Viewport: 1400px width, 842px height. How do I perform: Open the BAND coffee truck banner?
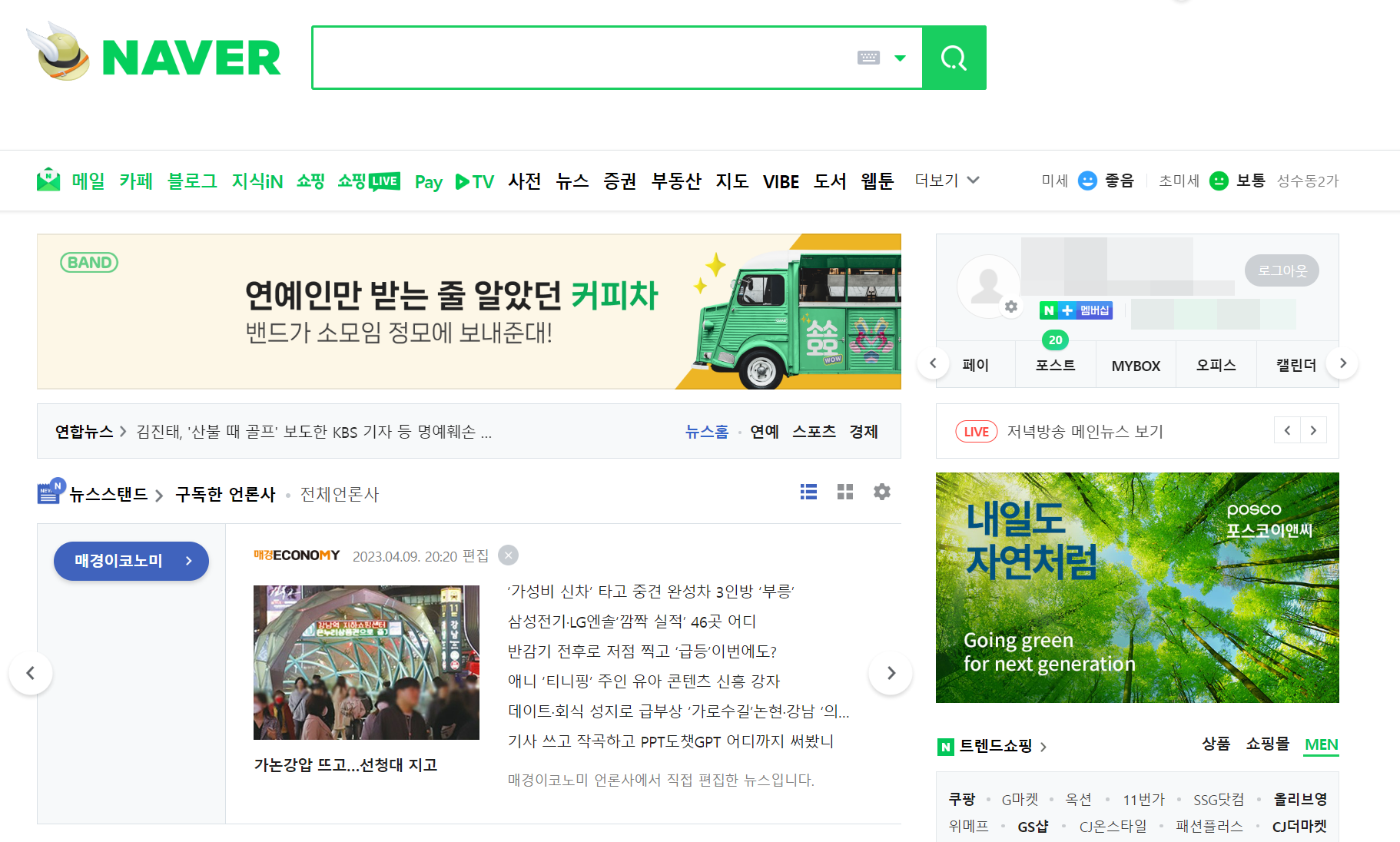[469, 311]
